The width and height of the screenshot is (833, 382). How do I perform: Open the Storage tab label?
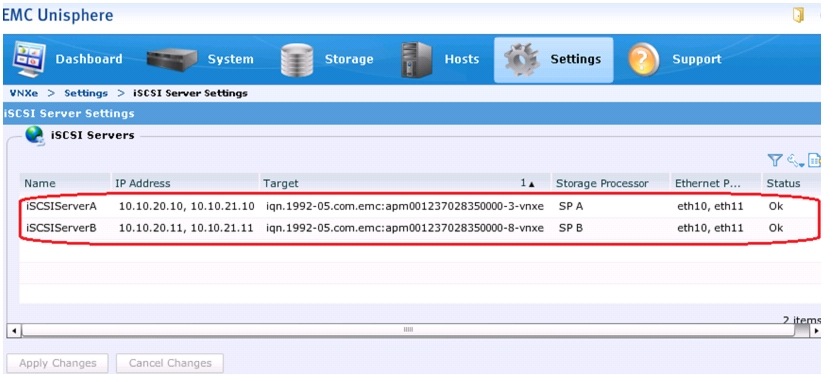pos(349,59)
